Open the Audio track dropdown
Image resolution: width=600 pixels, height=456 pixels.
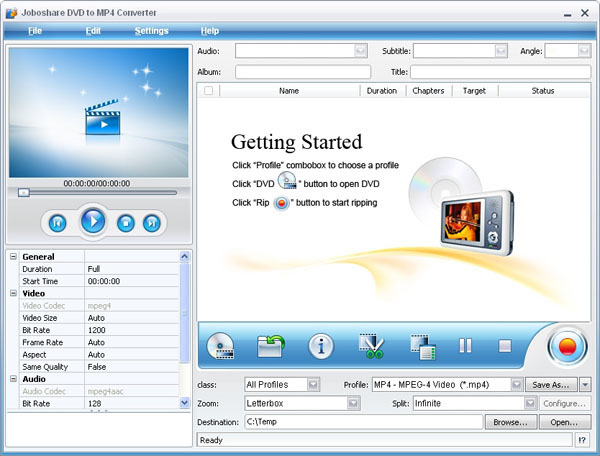click(x=360, y=50)
